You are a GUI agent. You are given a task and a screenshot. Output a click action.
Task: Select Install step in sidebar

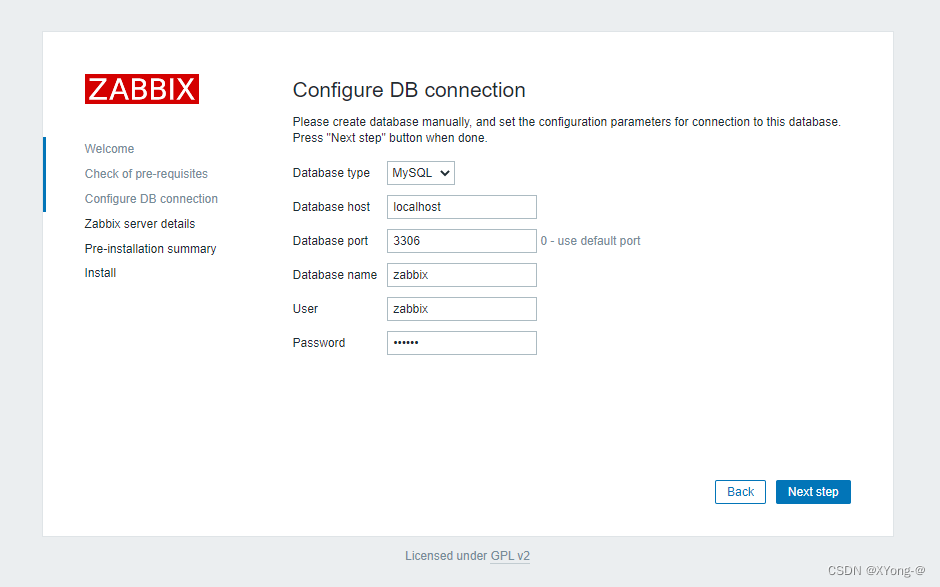pyautogui.click(x=100, y=273)
